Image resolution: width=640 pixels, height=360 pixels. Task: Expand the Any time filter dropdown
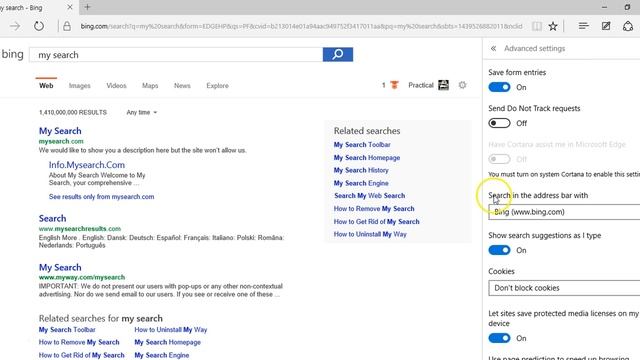(142, 112)
